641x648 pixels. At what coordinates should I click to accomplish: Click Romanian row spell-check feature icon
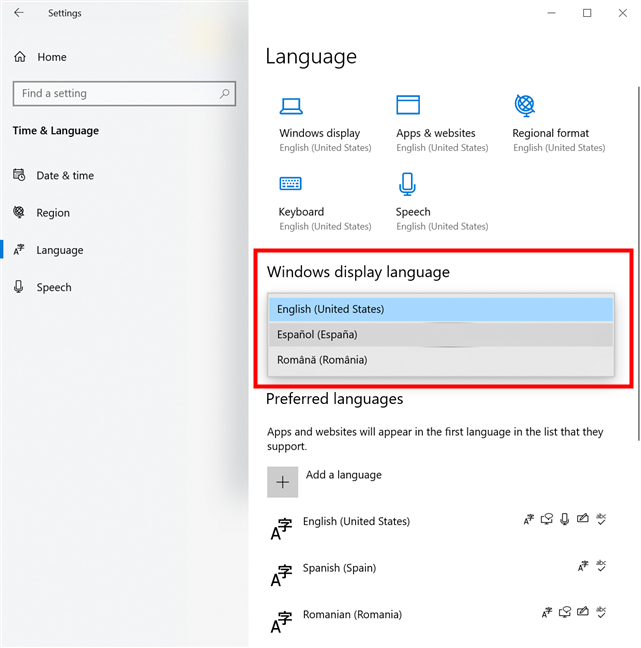(601, 612)
